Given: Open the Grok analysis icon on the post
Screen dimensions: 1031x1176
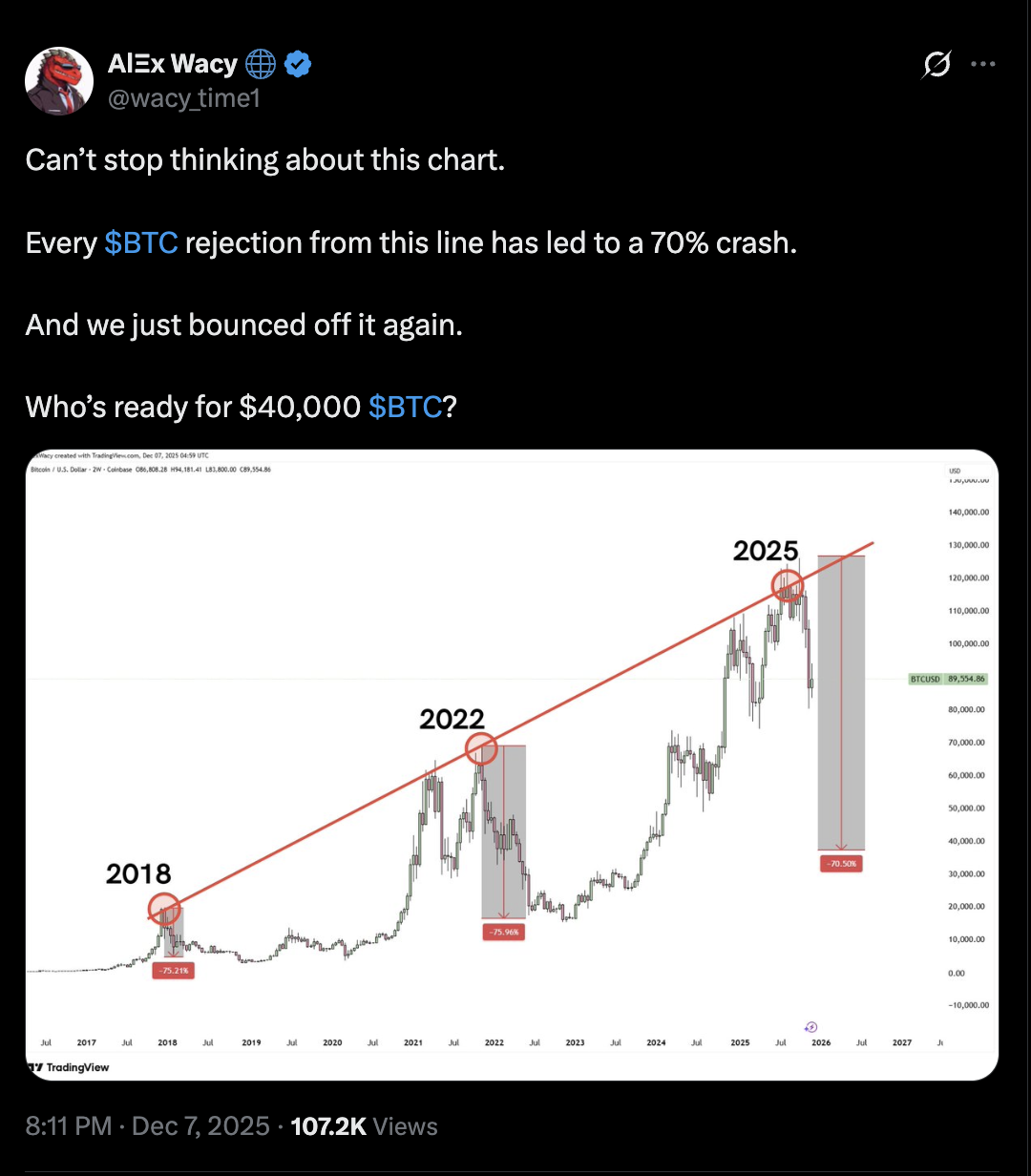Looking at the screenshot, I should pos(936,63).
